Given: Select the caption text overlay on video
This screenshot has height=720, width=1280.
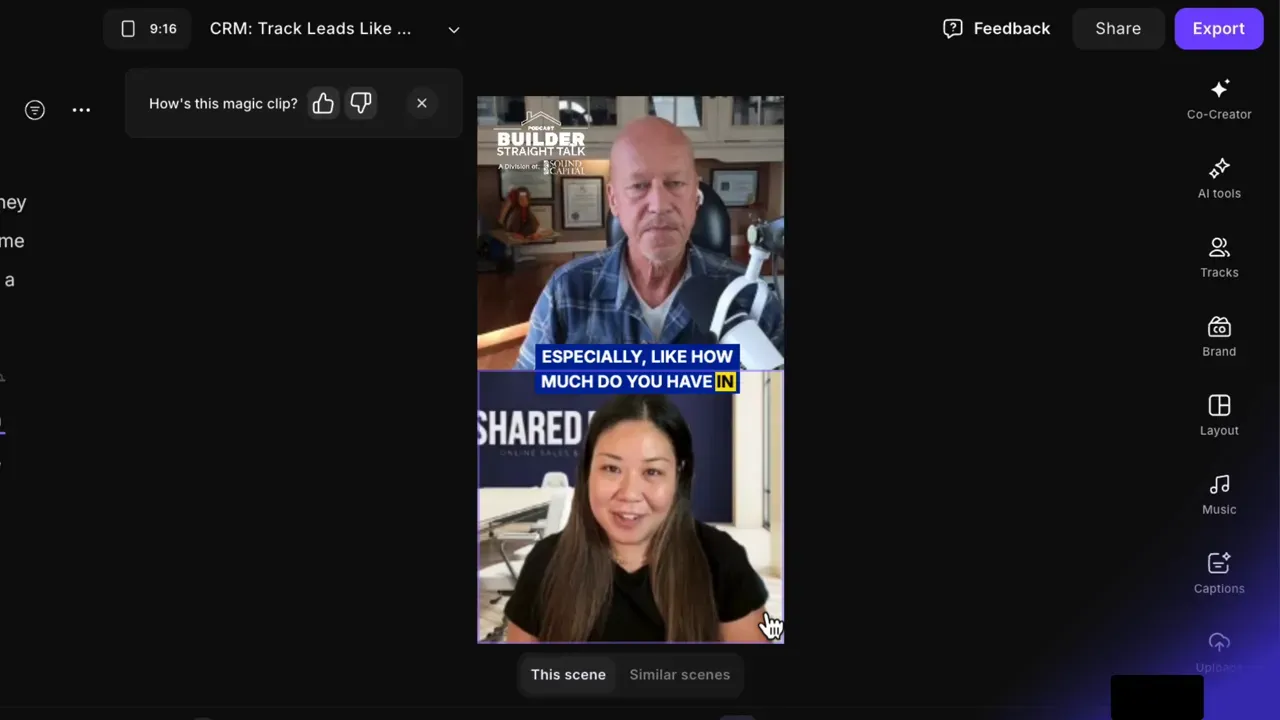Looking at the screenshot, I should tap(638, 369).
